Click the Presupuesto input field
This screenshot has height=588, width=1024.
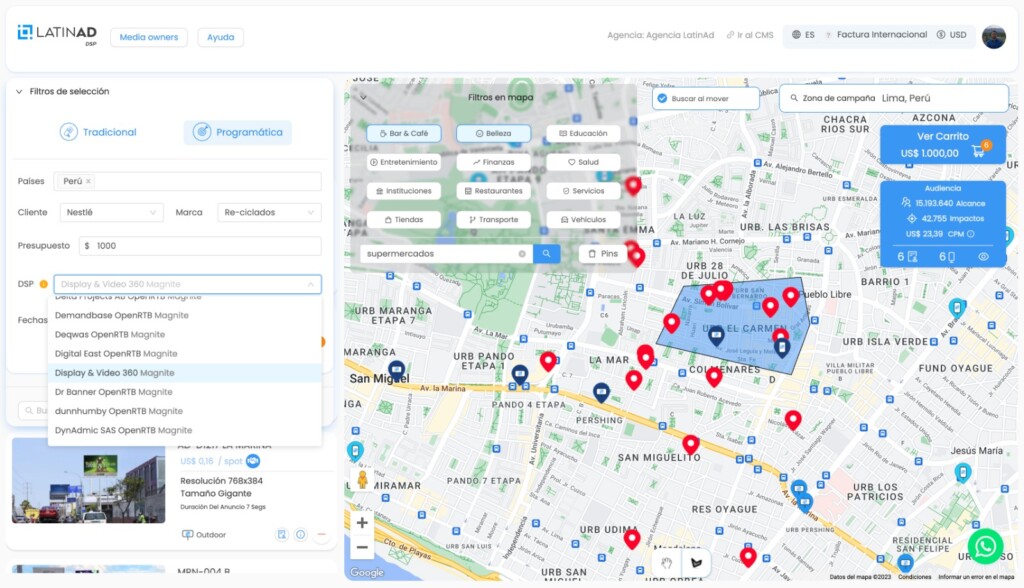pyautogui.click(x=200, y=246)
